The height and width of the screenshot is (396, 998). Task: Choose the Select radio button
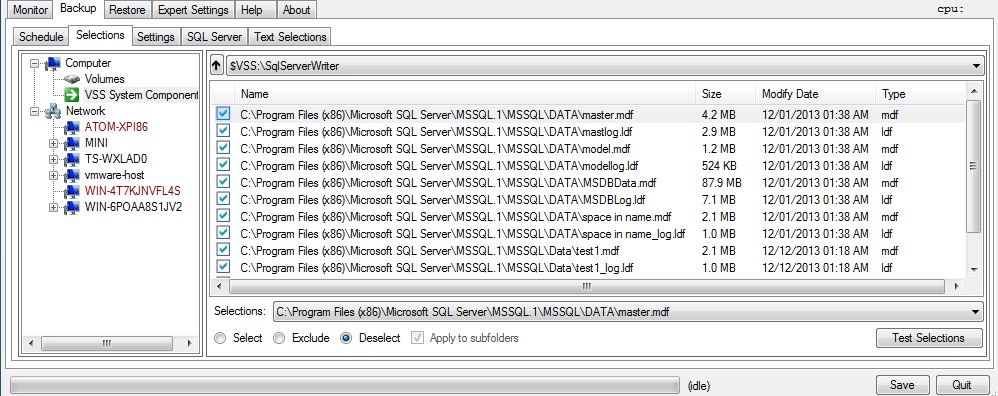[x=220, y=338]
